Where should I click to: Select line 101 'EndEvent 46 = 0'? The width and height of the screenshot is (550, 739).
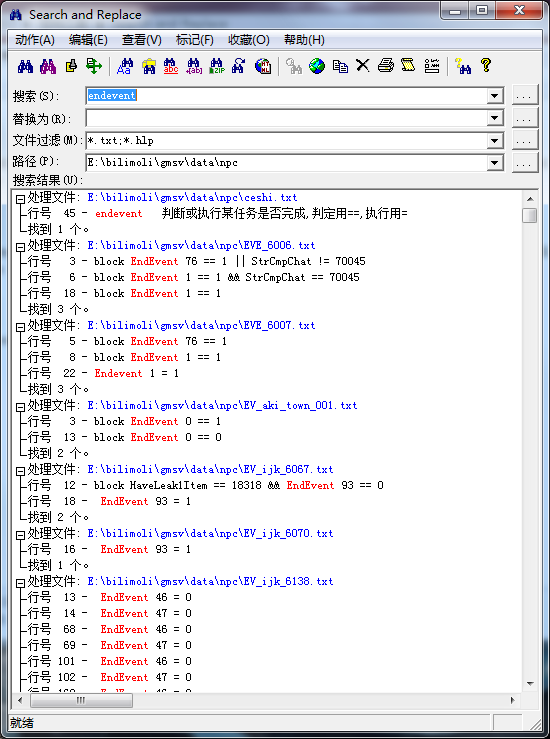[109, 661]
